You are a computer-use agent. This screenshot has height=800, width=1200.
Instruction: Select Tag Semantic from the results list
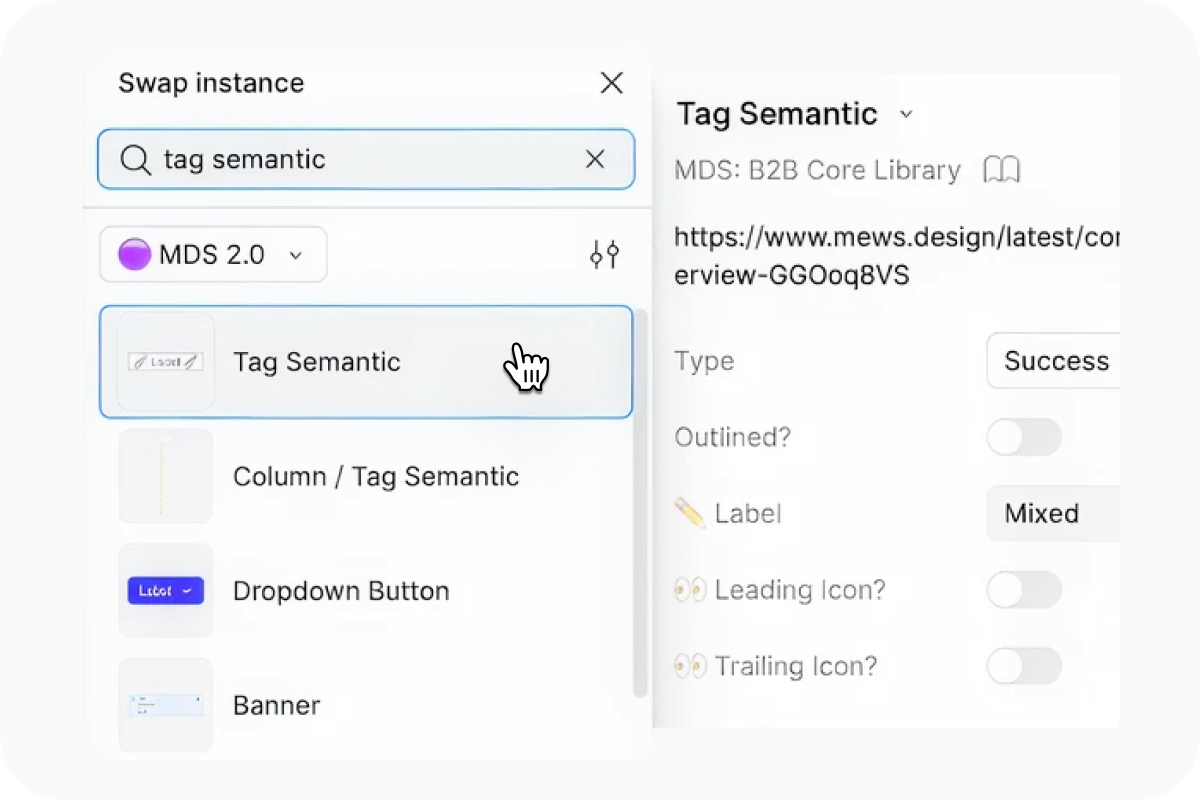point(316,362)
